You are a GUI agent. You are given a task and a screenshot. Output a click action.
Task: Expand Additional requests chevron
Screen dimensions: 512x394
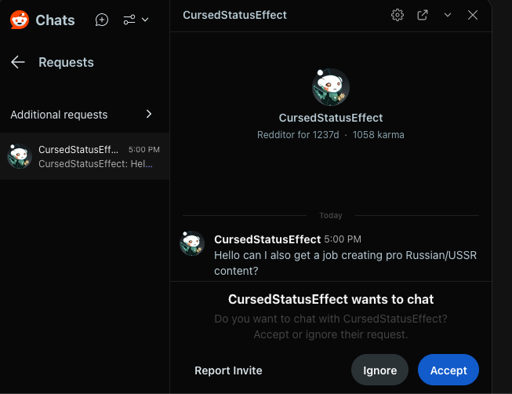[149, 114]
